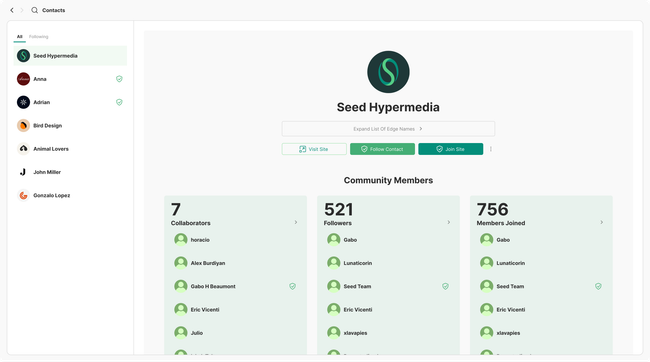
Task: Switch to the Following tab
Action: point(39,36)
